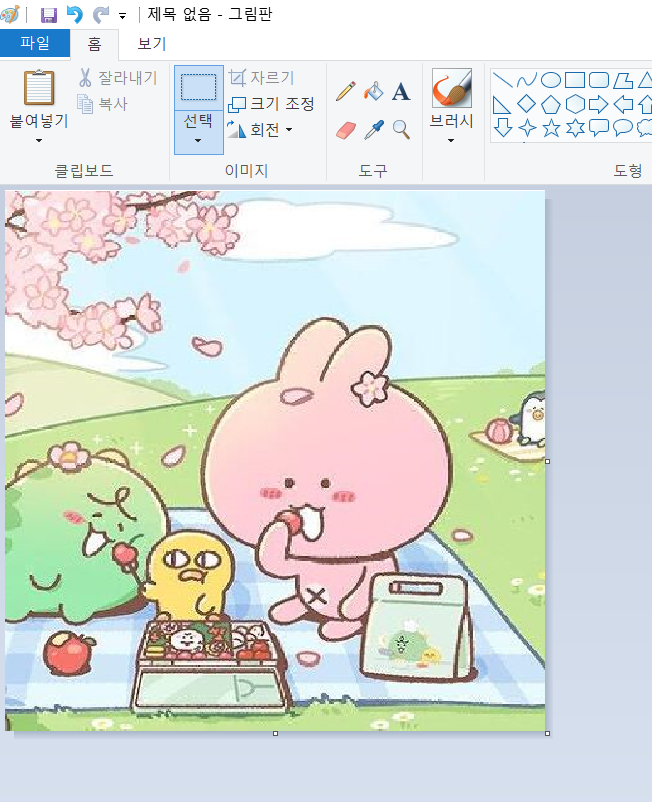Viewport: 652px width, 802px height.
Task: Choose the Oval callout shape
Action: 623,128
